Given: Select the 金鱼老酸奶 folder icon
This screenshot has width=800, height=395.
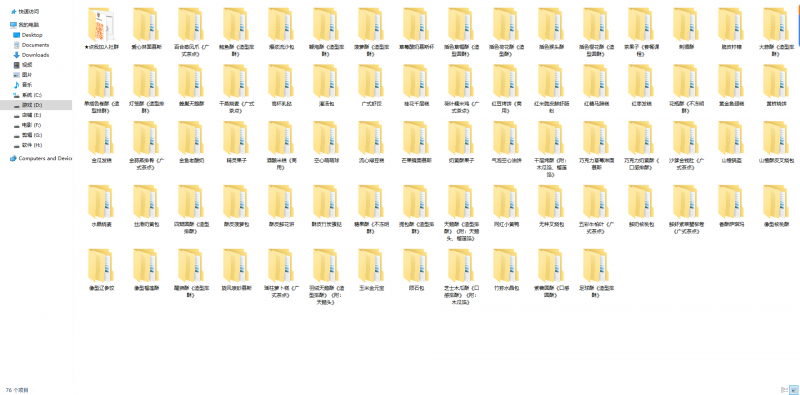Looking at the screenshot, I should (191, 138).
